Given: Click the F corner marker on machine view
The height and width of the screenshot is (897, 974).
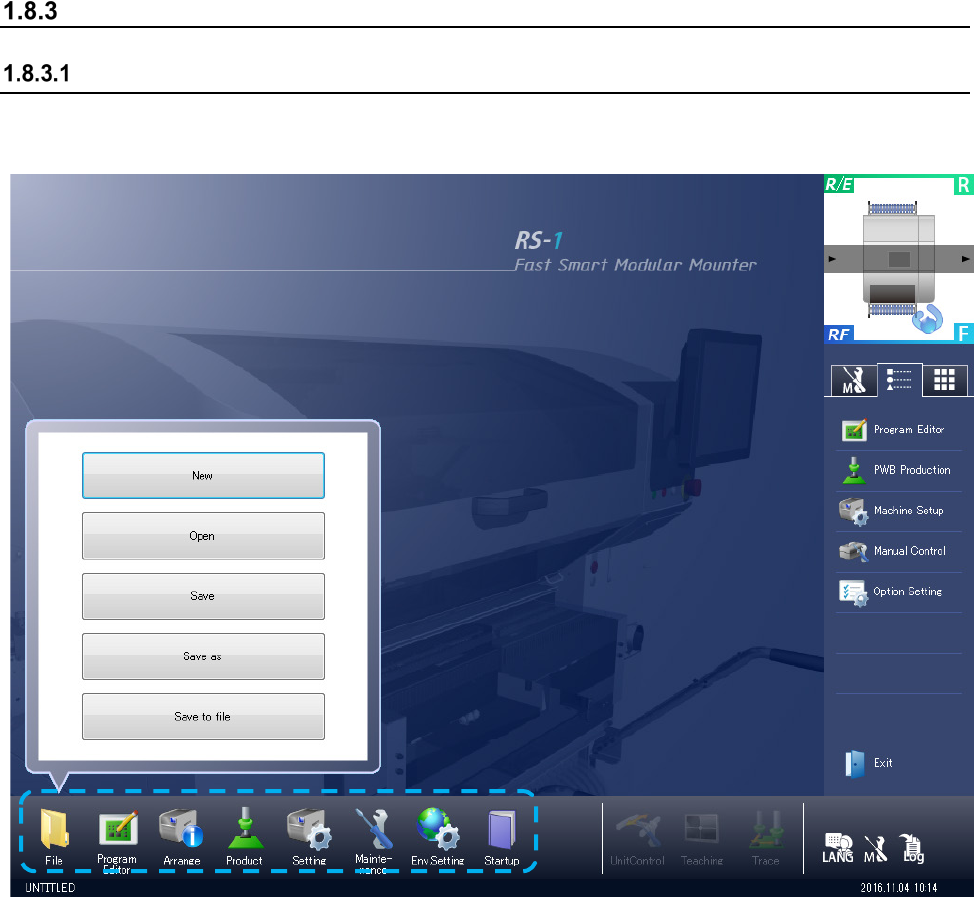Looking at the screenshot, I should (963, 334).
